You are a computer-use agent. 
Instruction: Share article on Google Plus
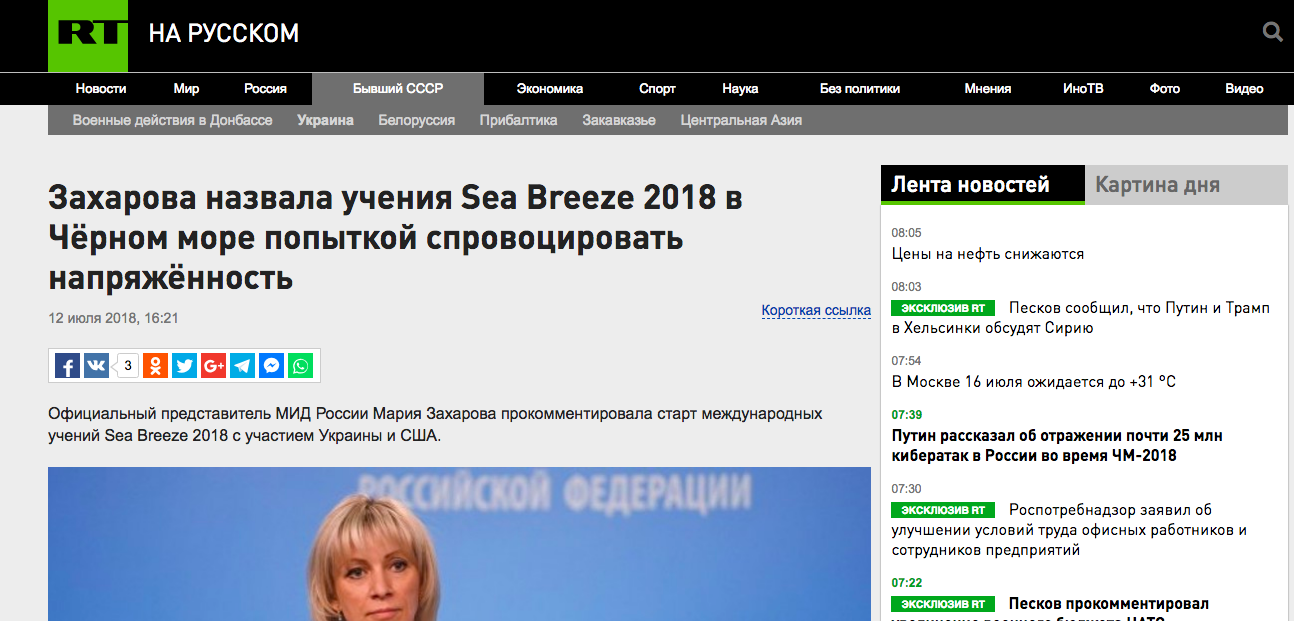213,366
